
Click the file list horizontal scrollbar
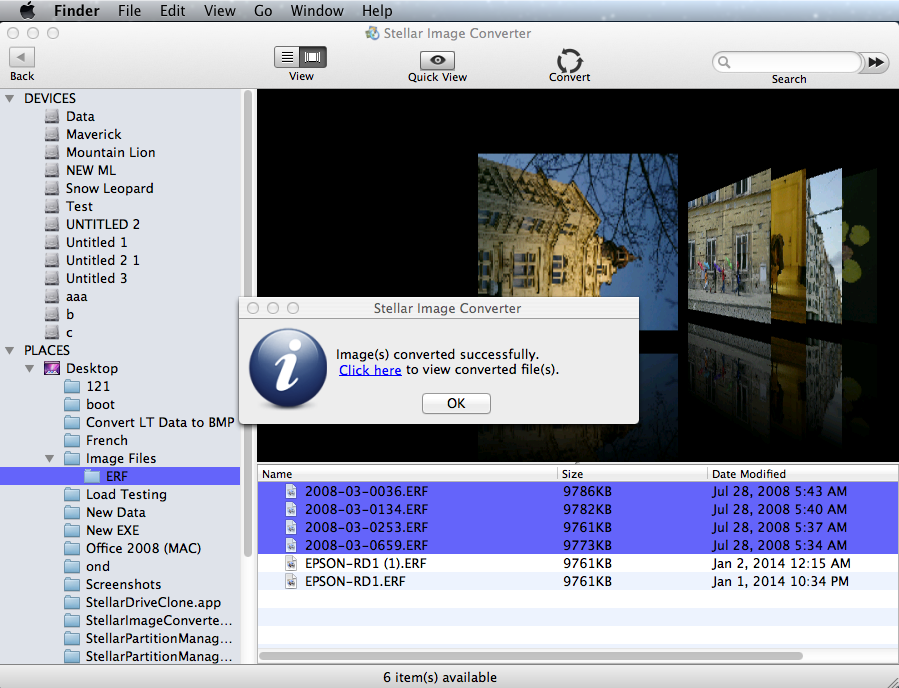(x=530, y=655)
